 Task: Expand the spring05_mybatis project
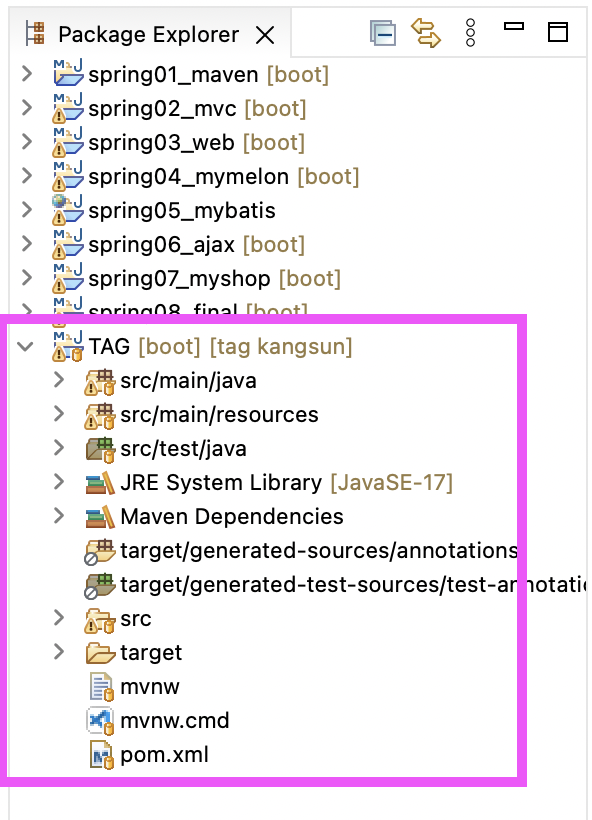point(27,210)
